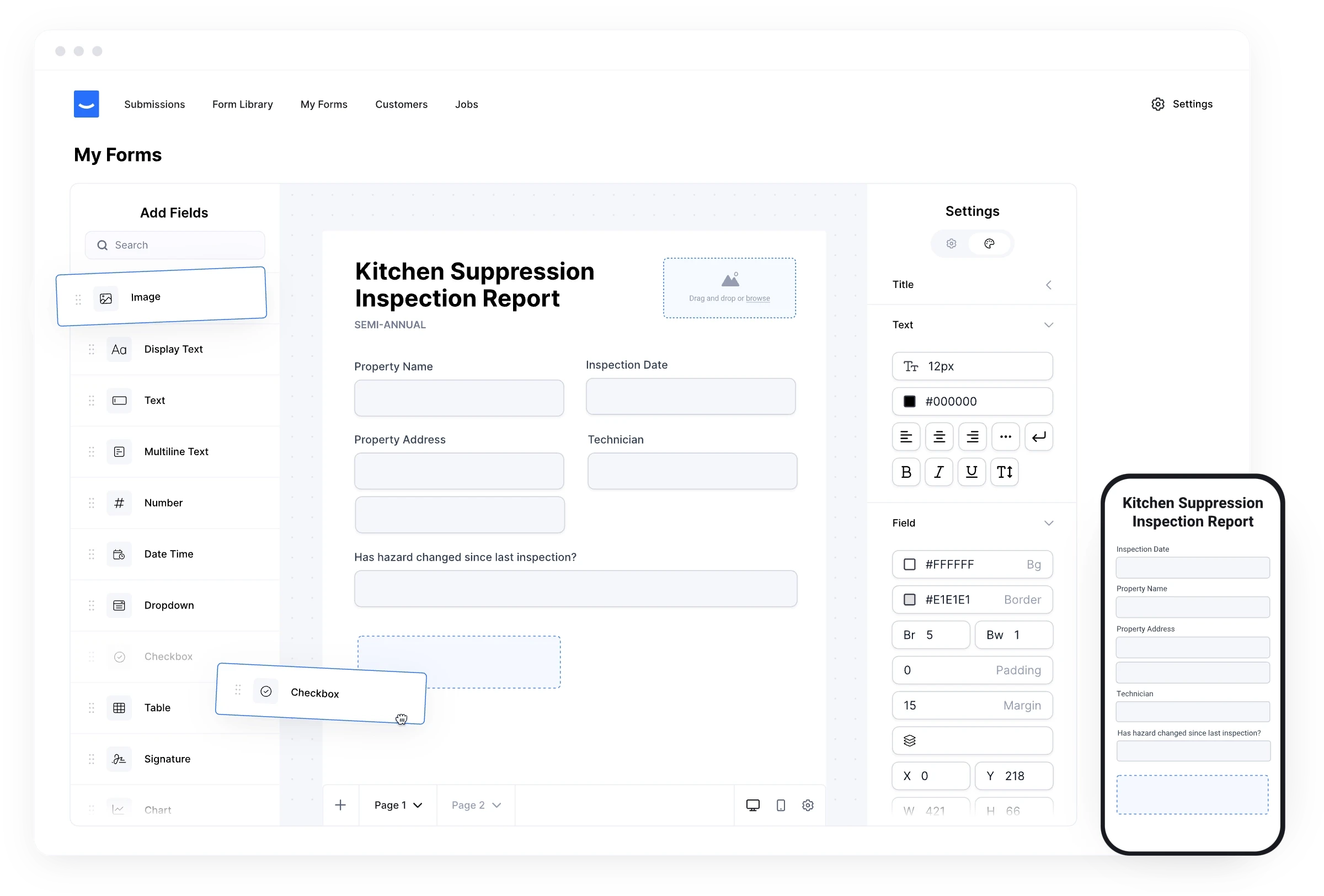Click the browse link in image dropzone
Viewport: 1324px width, 896px height.
pyautogui.click(x=757, y=298)
